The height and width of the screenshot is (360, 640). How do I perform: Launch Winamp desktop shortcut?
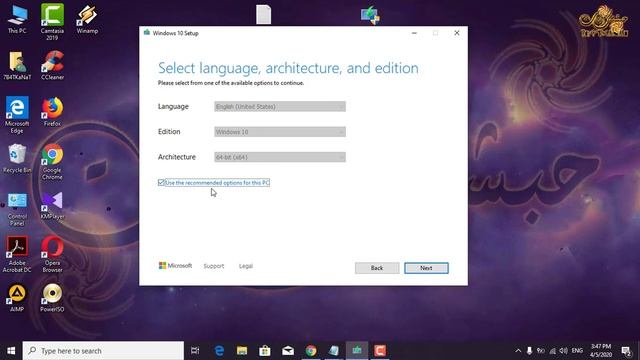click(x=87, y=19)
